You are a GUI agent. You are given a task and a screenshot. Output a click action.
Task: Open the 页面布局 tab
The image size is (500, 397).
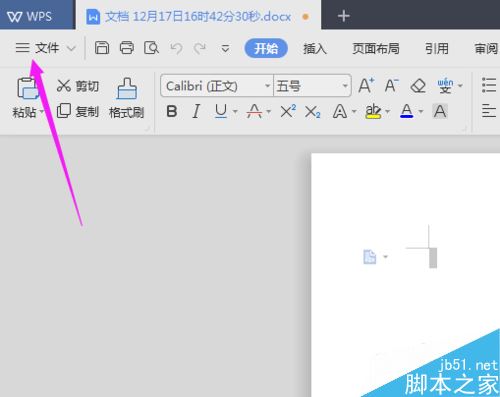(376, 49)
